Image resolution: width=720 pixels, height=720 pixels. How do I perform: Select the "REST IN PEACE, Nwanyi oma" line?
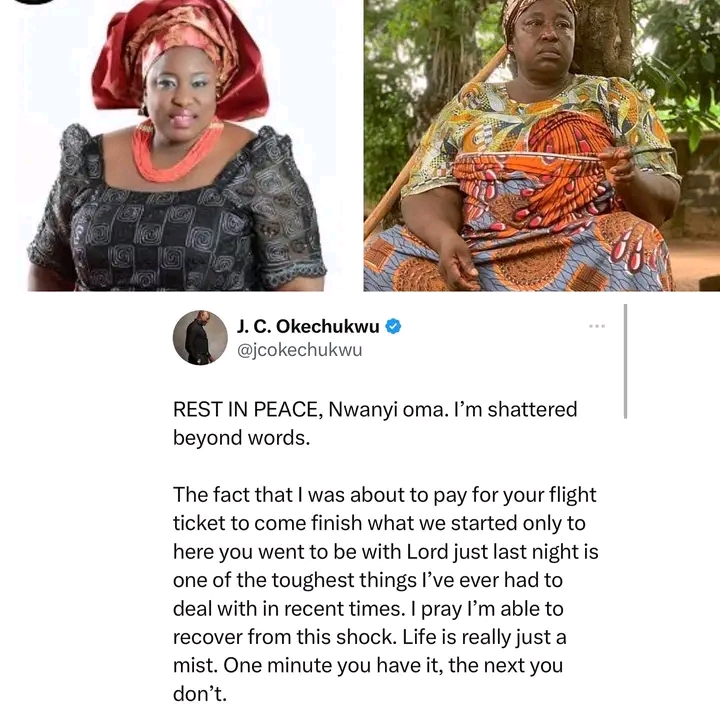click(375, 410)
